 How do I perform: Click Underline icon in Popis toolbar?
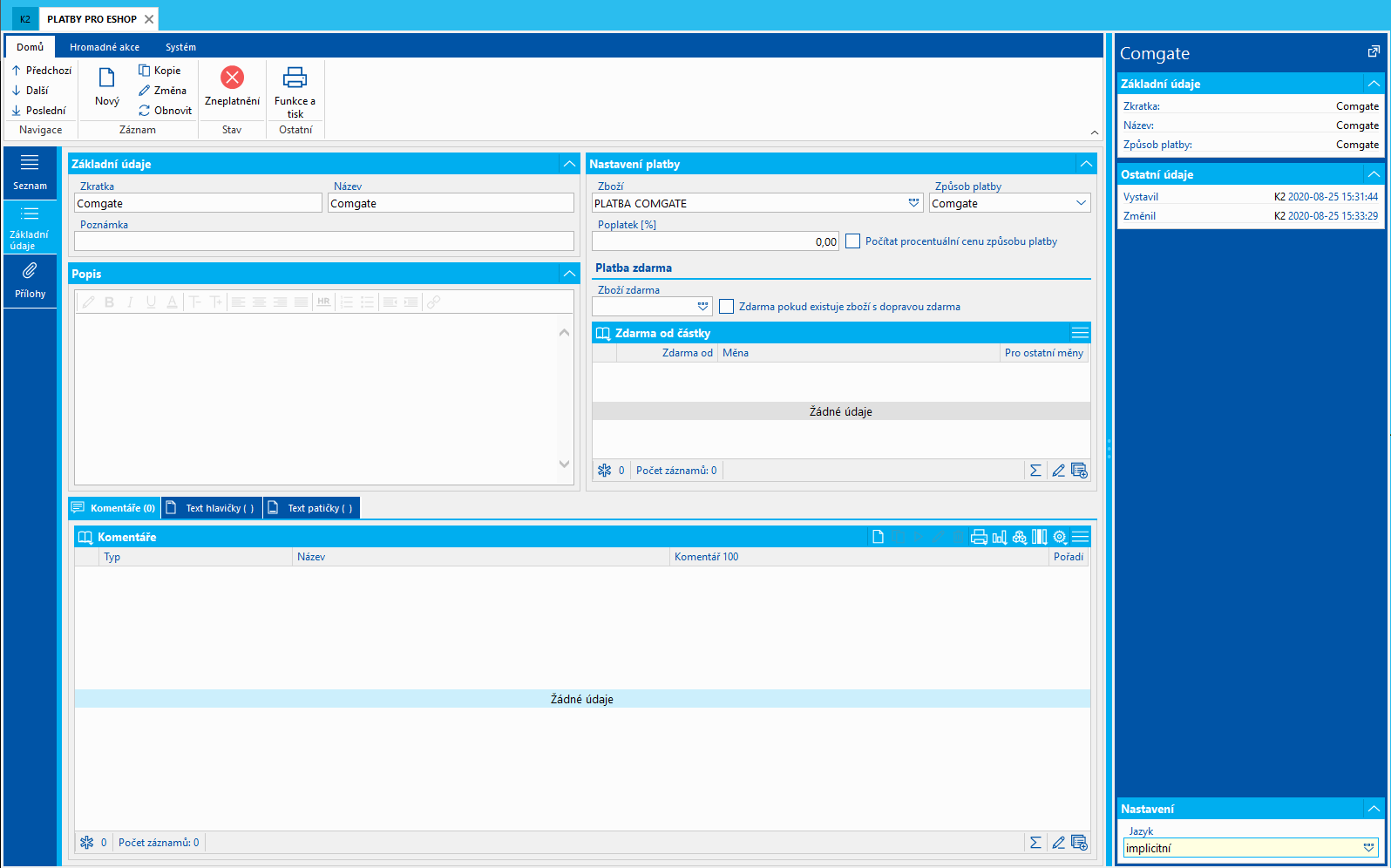pos(151,302)
